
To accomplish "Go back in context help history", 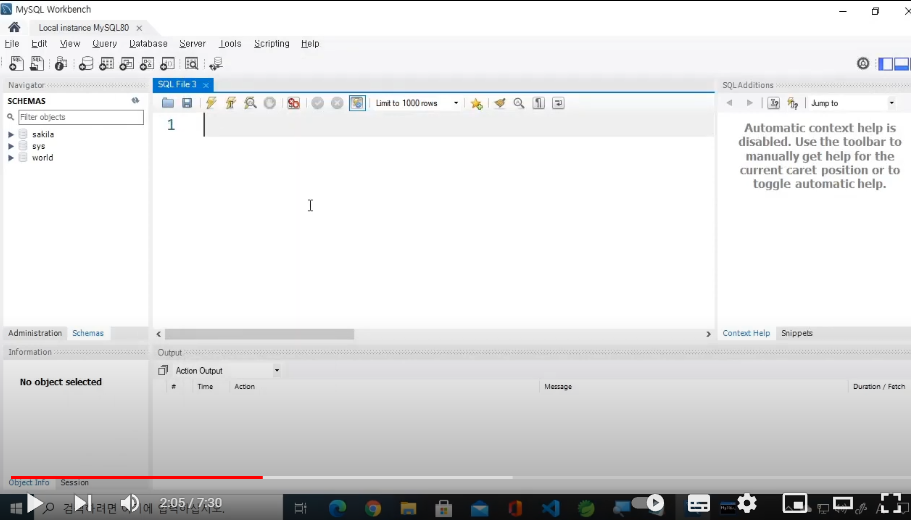I will click(x=729, y=103).
